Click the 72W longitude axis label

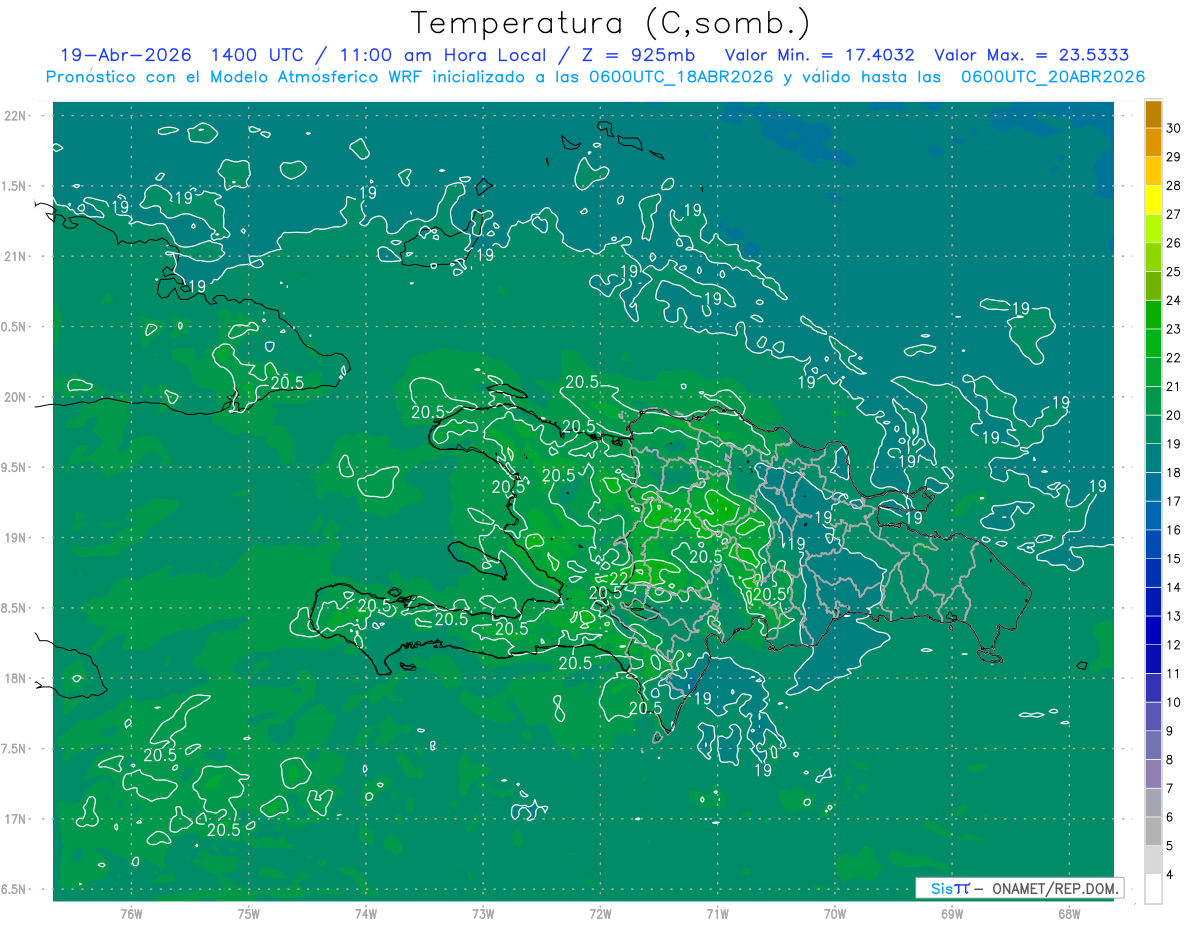coord(600,913)
